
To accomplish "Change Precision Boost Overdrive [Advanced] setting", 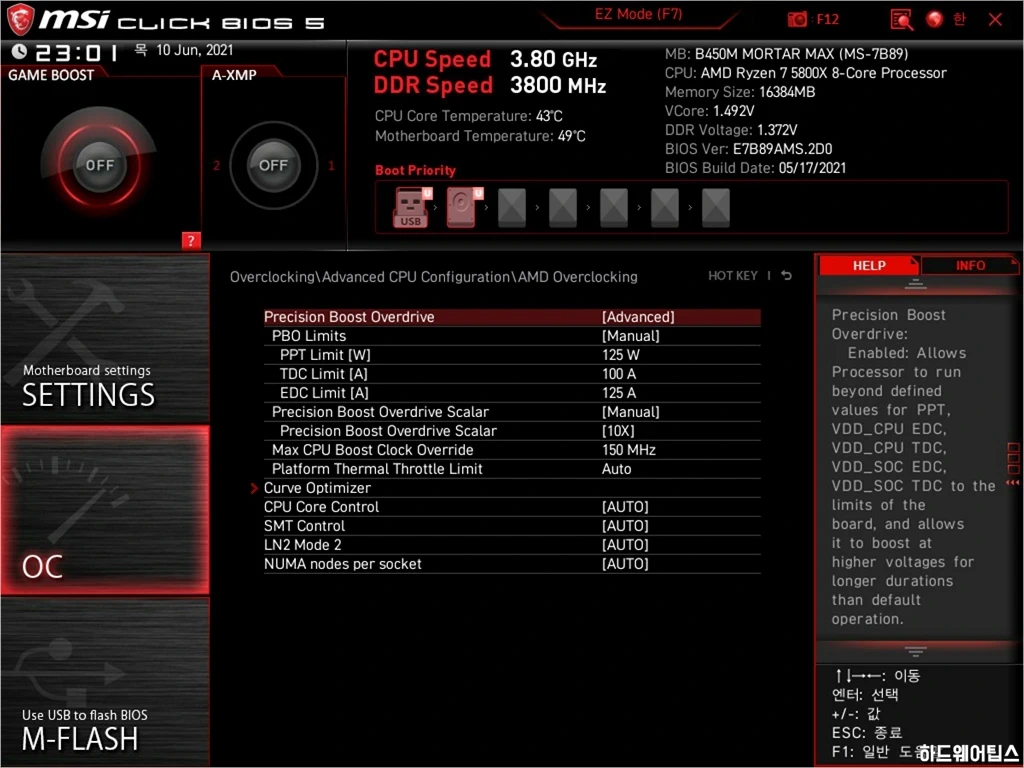I will tap(512, 317).
